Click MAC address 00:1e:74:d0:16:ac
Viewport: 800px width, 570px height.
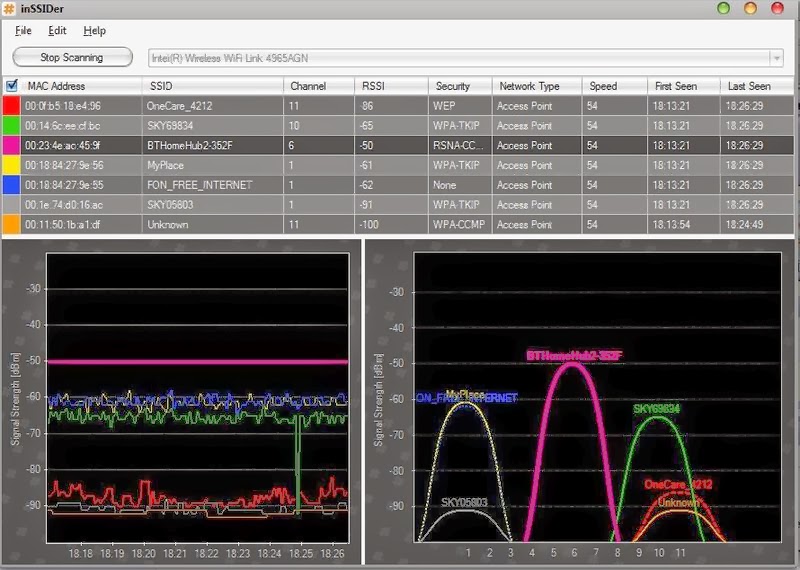(x=64, y=205)
